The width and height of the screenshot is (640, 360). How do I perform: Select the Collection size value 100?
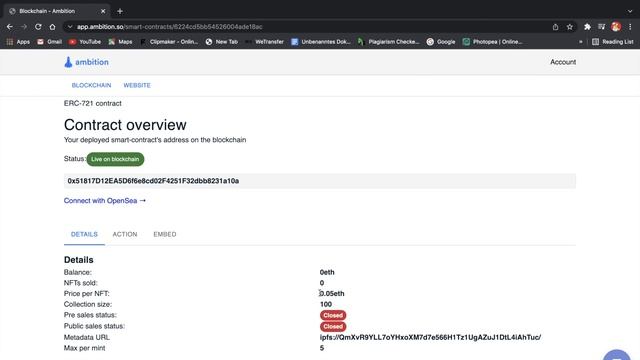pos(326,304)
